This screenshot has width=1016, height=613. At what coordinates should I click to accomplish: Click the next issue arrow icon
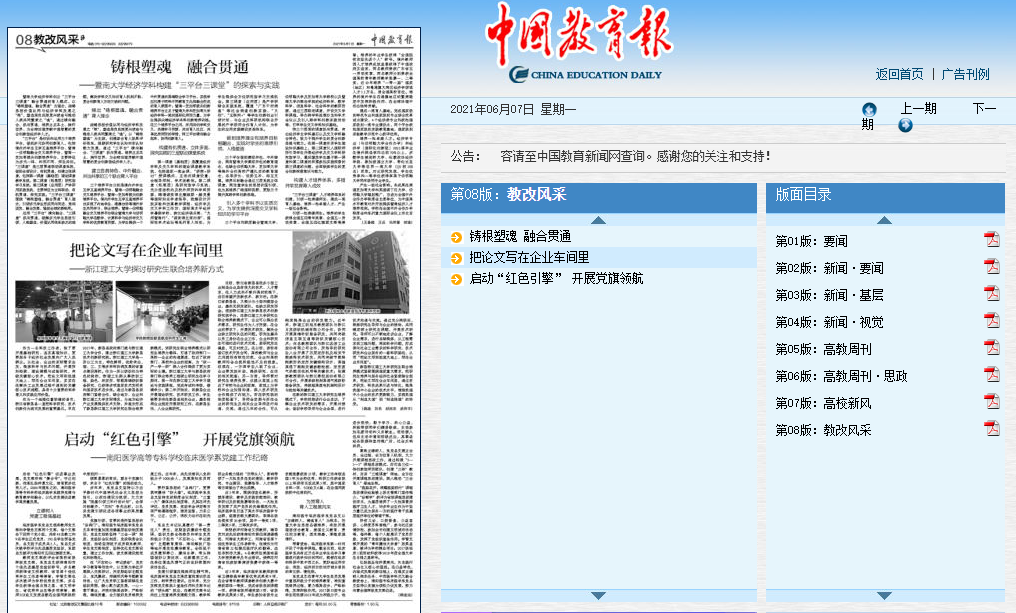(x=905, y=125)
